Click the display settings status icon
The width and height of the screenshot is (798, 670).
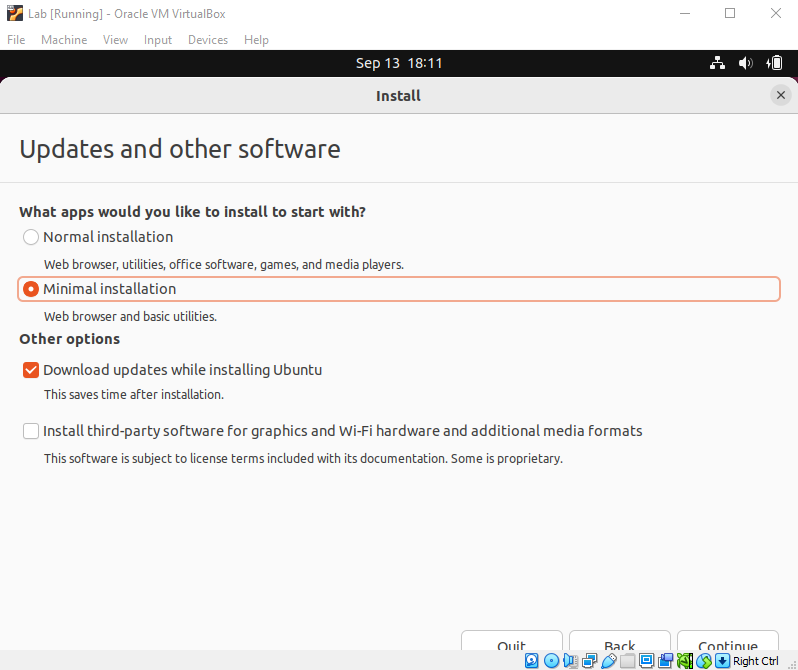(x=646, y=661)
